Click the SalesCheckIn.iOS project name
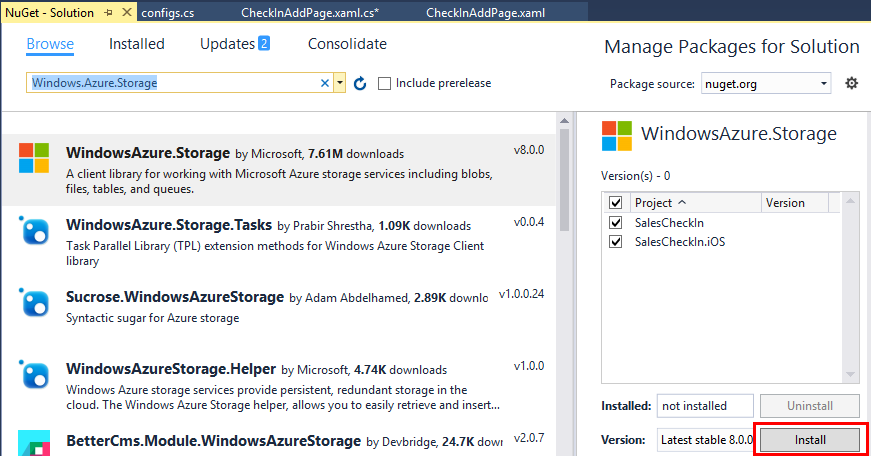871x456 pixels. click(x=680, y=242)
